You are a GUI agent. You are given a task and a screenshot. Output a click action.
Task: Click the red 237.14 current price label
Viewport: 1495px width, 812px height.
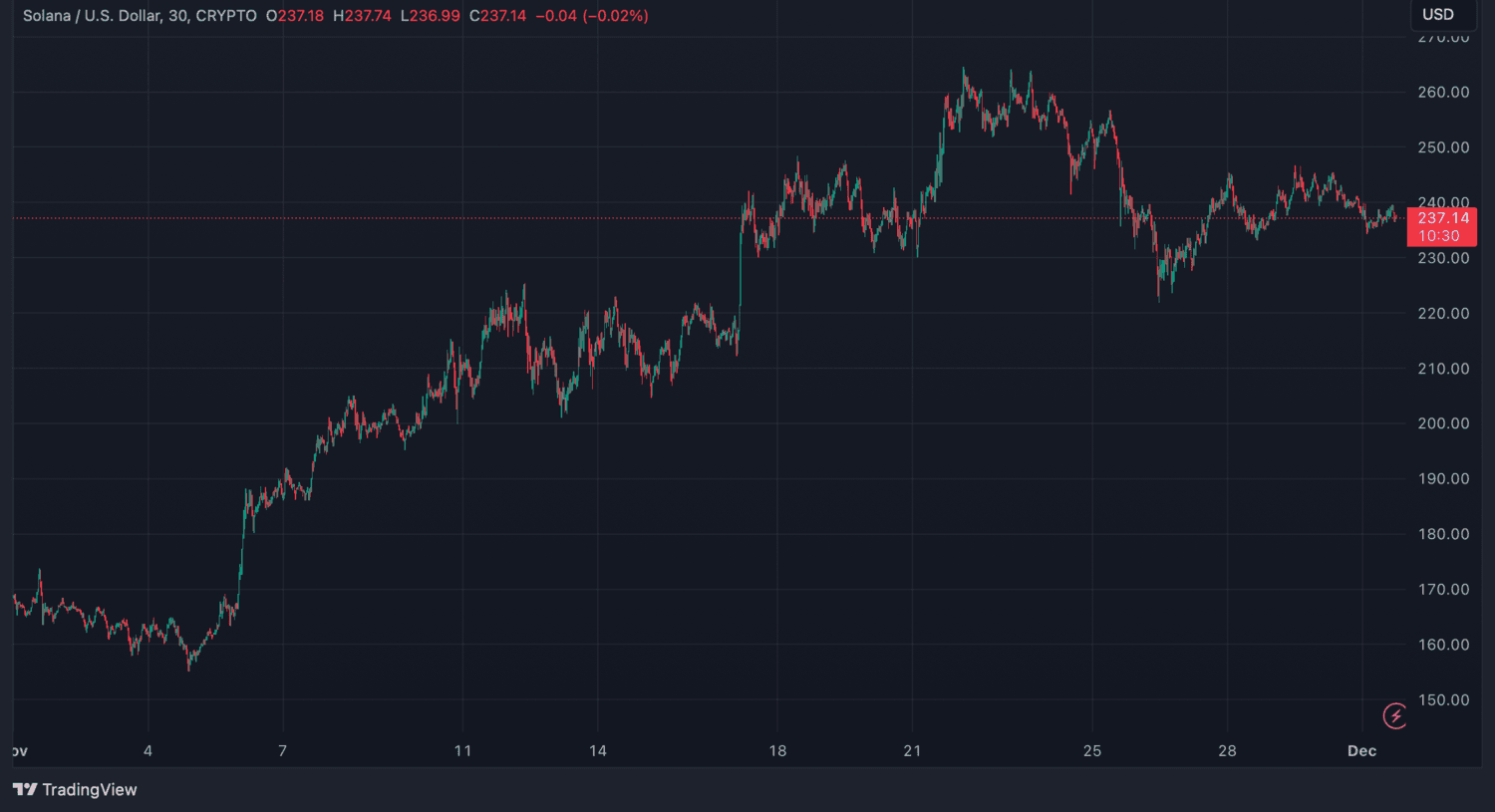(x=1443, y=218)
